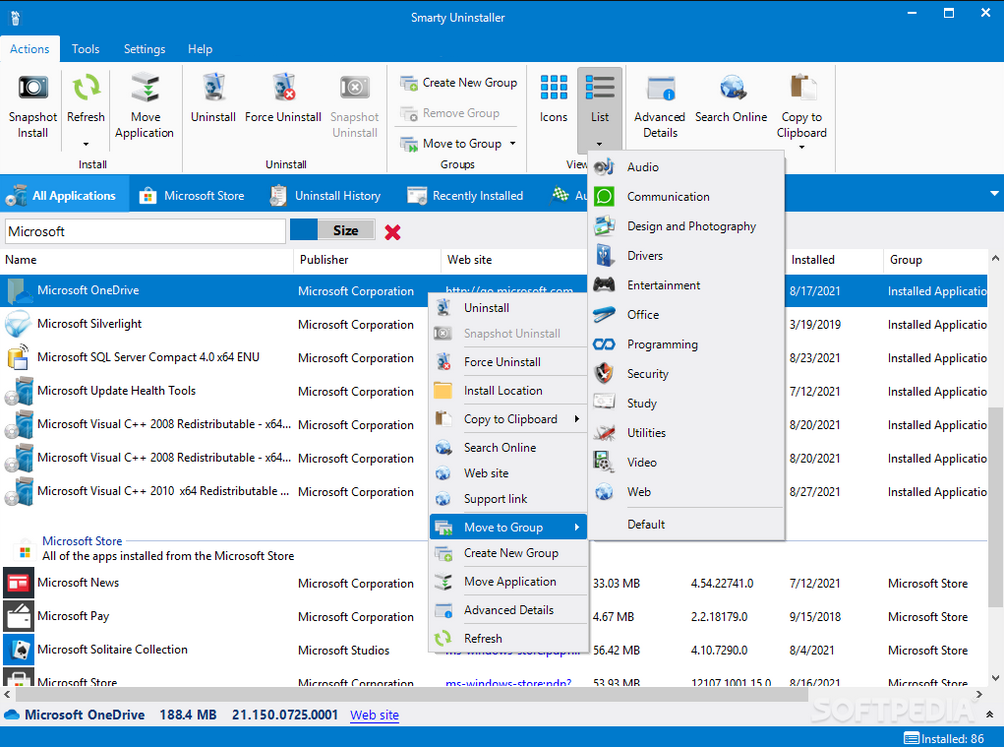Sort list by Publisher column header
The image size is (1004, 747).
367,260
